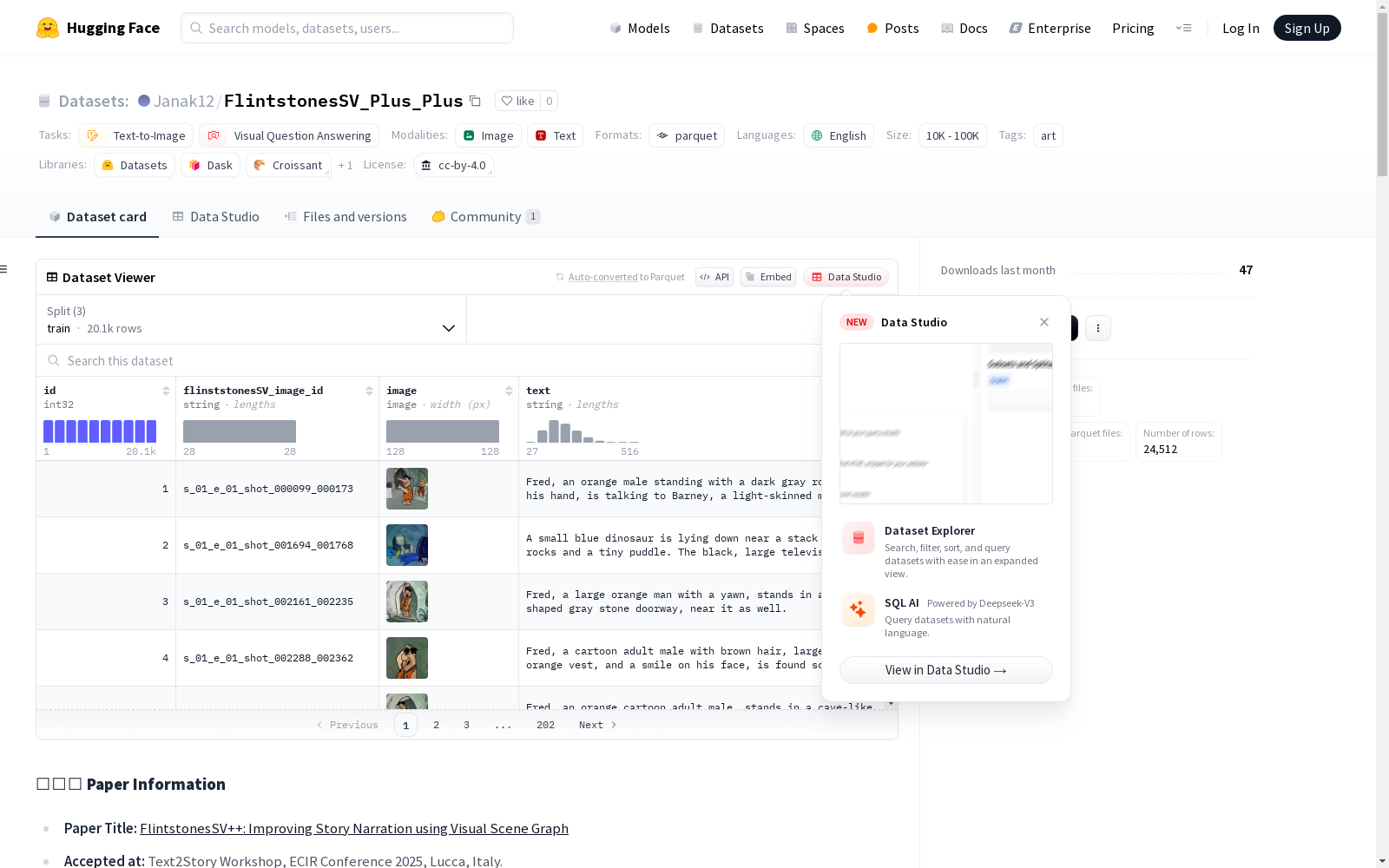The height and width of the screenshot is (868, 1389).
Task: Click the SQL AI sparkle icon
Action: pos(859,610)
